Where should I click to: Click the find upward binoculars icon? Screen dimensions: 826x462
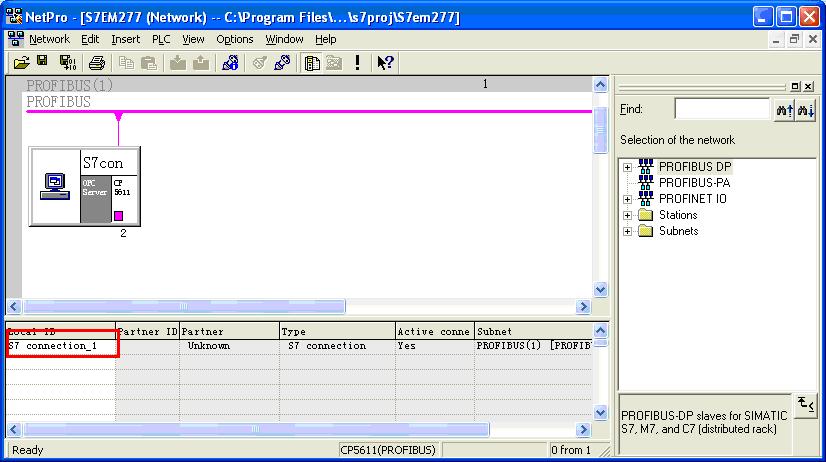point(784,110)
